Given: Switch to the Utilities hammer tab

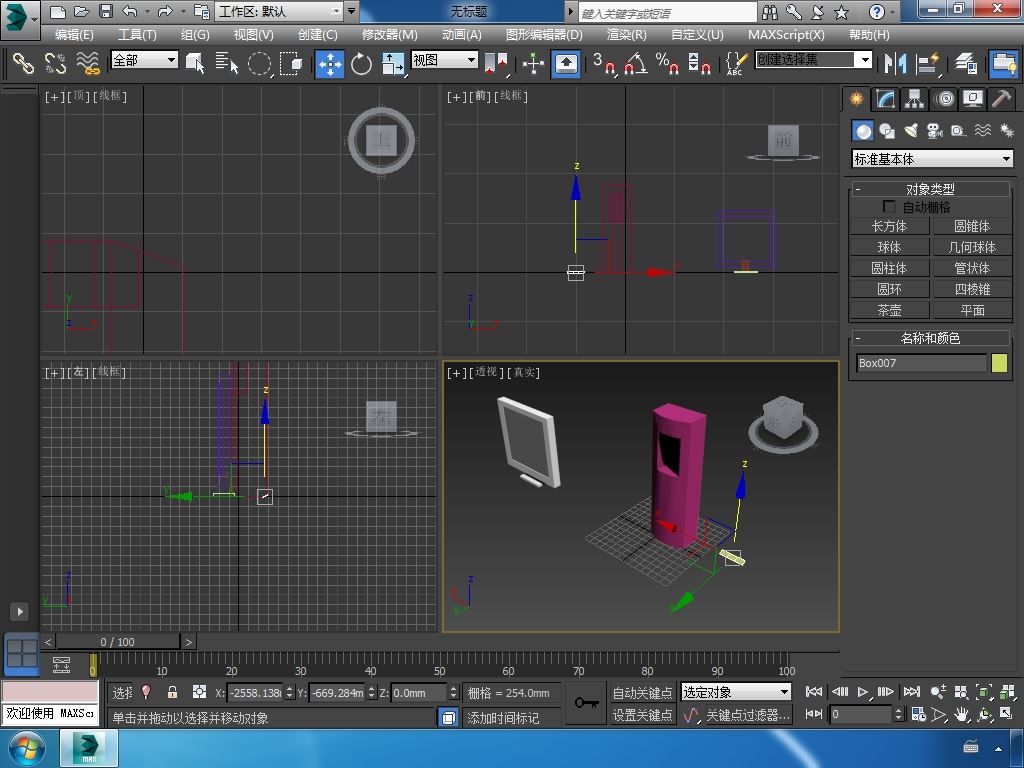Looking at the screenshot, I should point(1002,99).
